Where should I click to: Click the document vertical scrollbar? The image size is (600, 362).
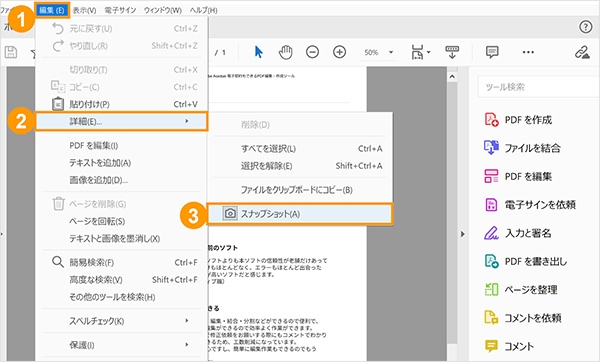click(452, 212)
